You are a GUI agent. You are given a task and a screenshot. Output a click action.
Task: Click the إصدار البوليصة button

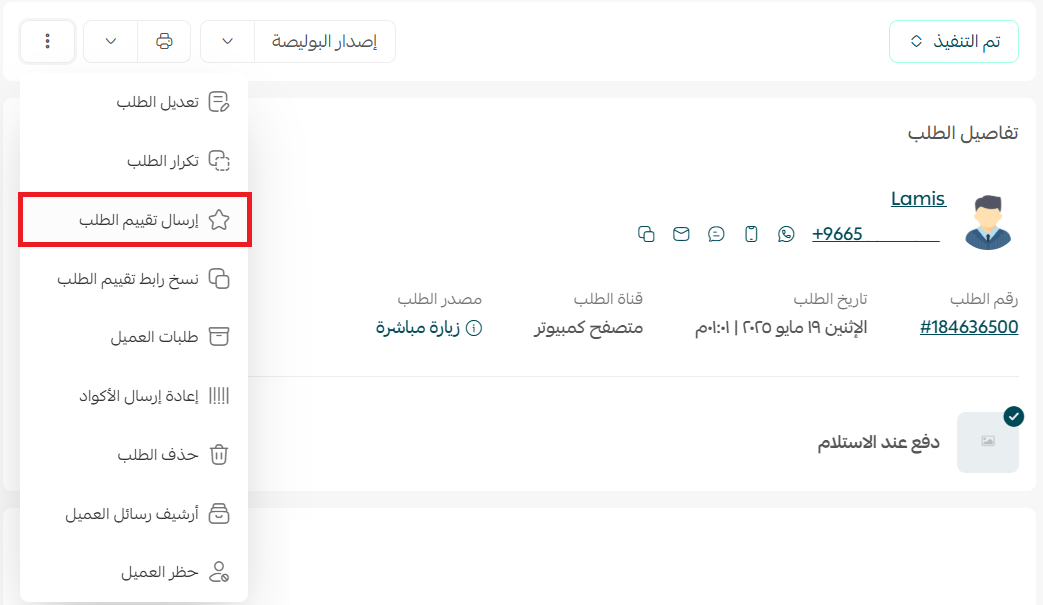coord(324,41)
